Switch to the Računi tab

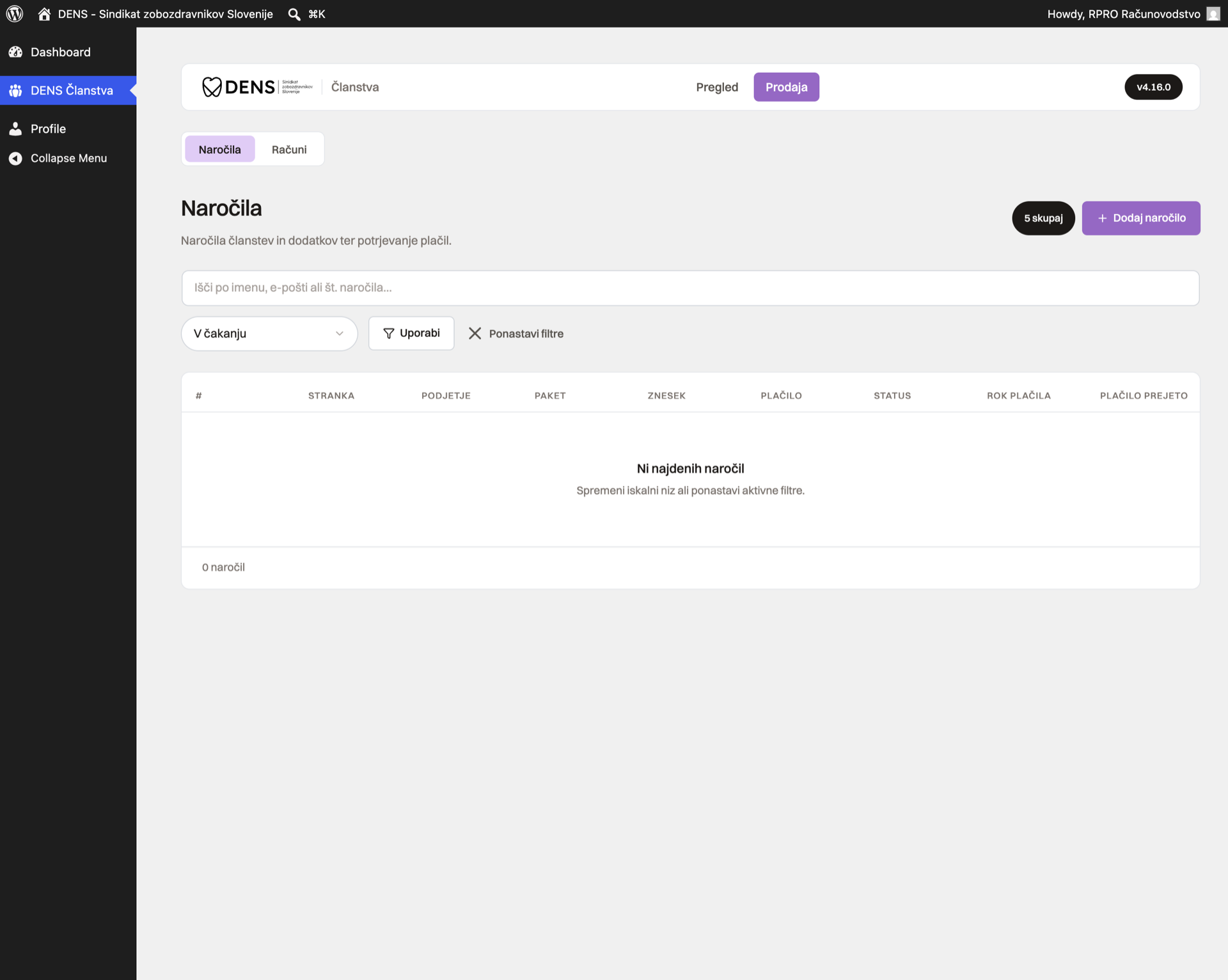coord(289,149)
